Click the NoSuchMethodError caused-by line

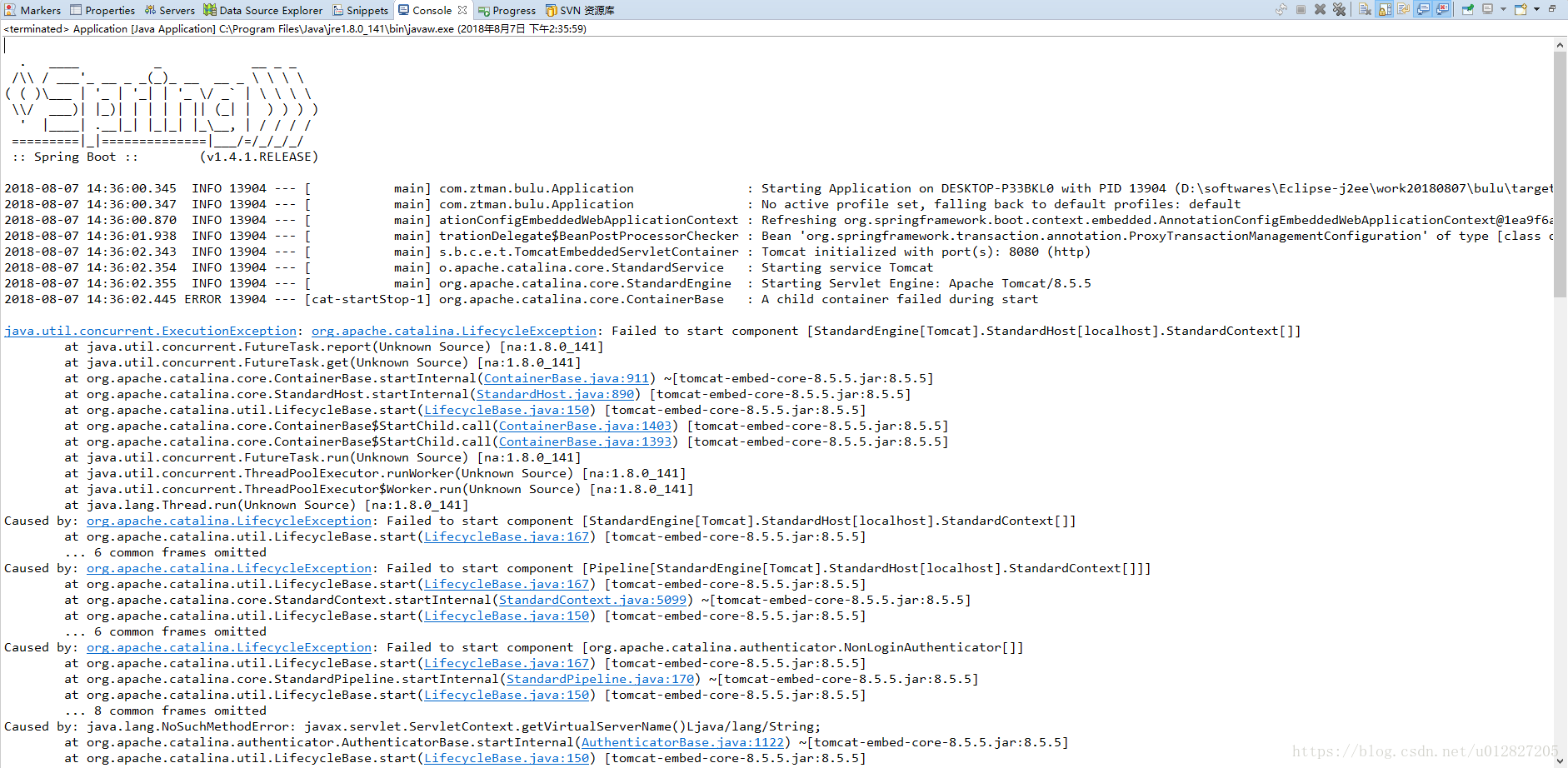pyautogui.click(x=412, y=726)
